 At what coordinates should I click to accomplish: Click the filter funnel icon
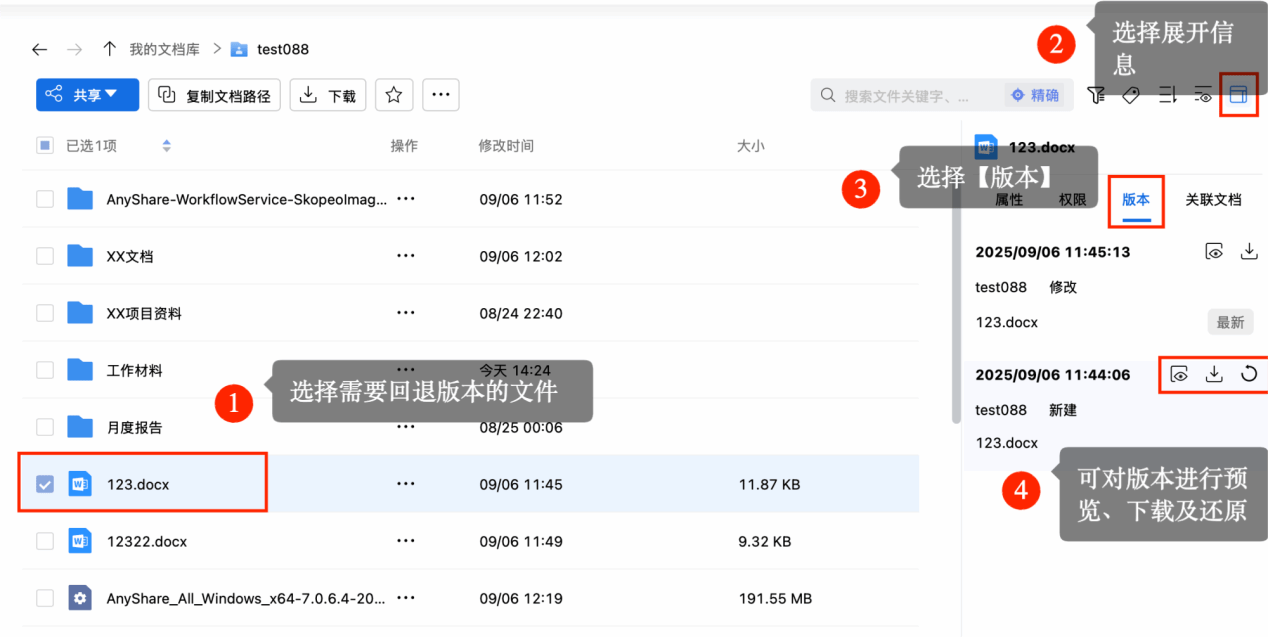tap(1096, 95)
